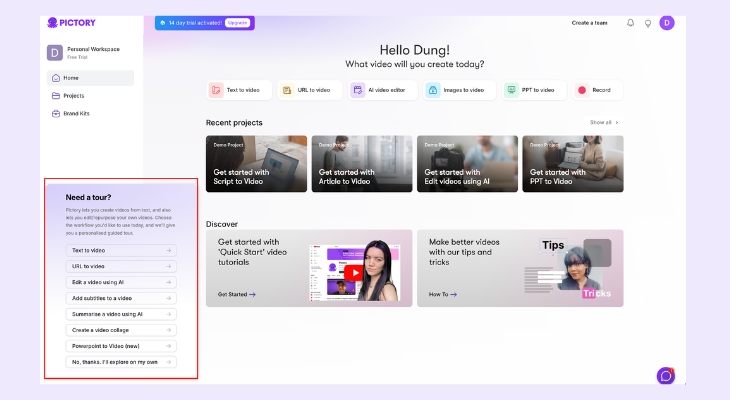Screen dimensions: 730x400
Task: Start the Record option
Action: click(x=595, y=90)
